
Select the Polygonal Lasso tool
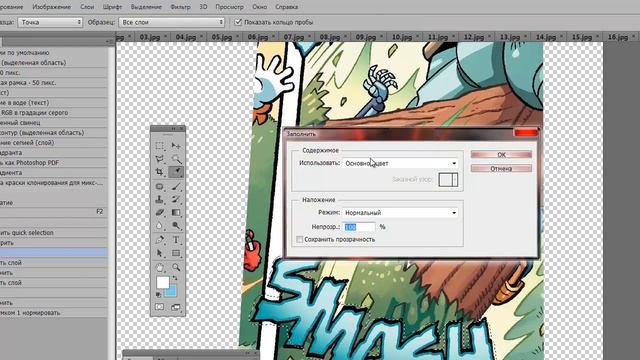[160, 159]
